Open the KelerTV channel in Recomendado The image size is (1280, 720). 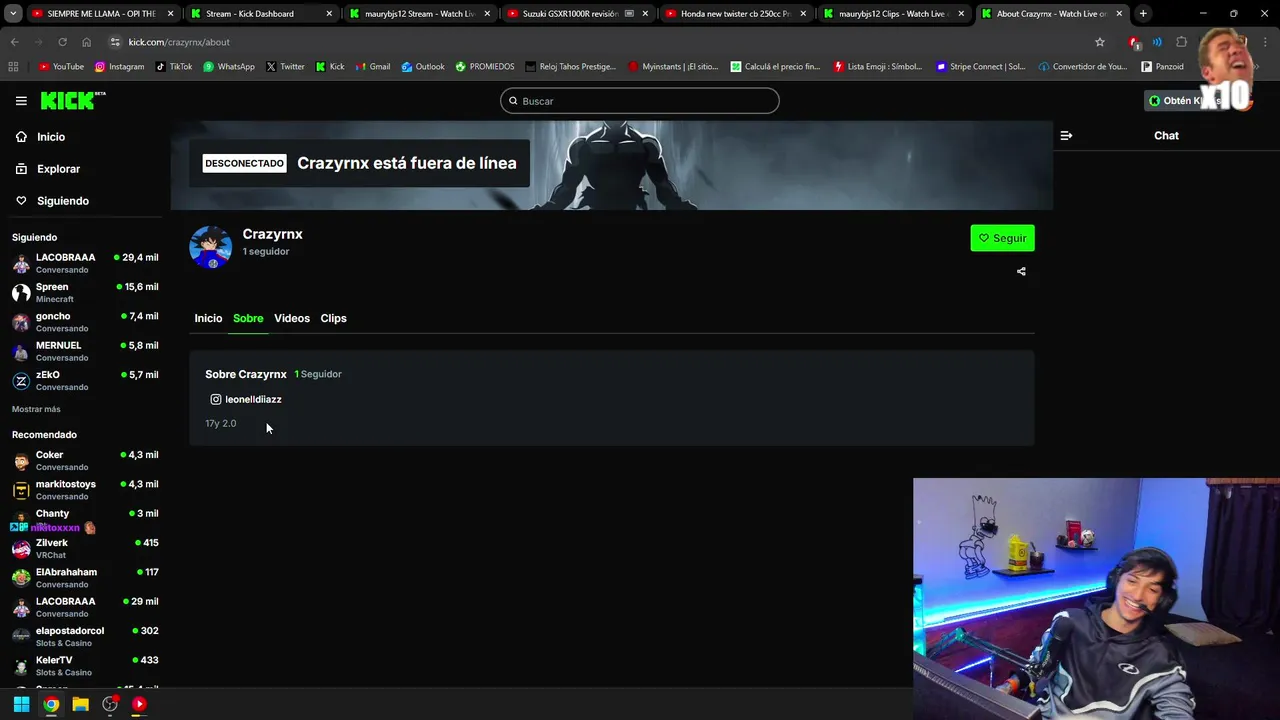tap(85, 665)
